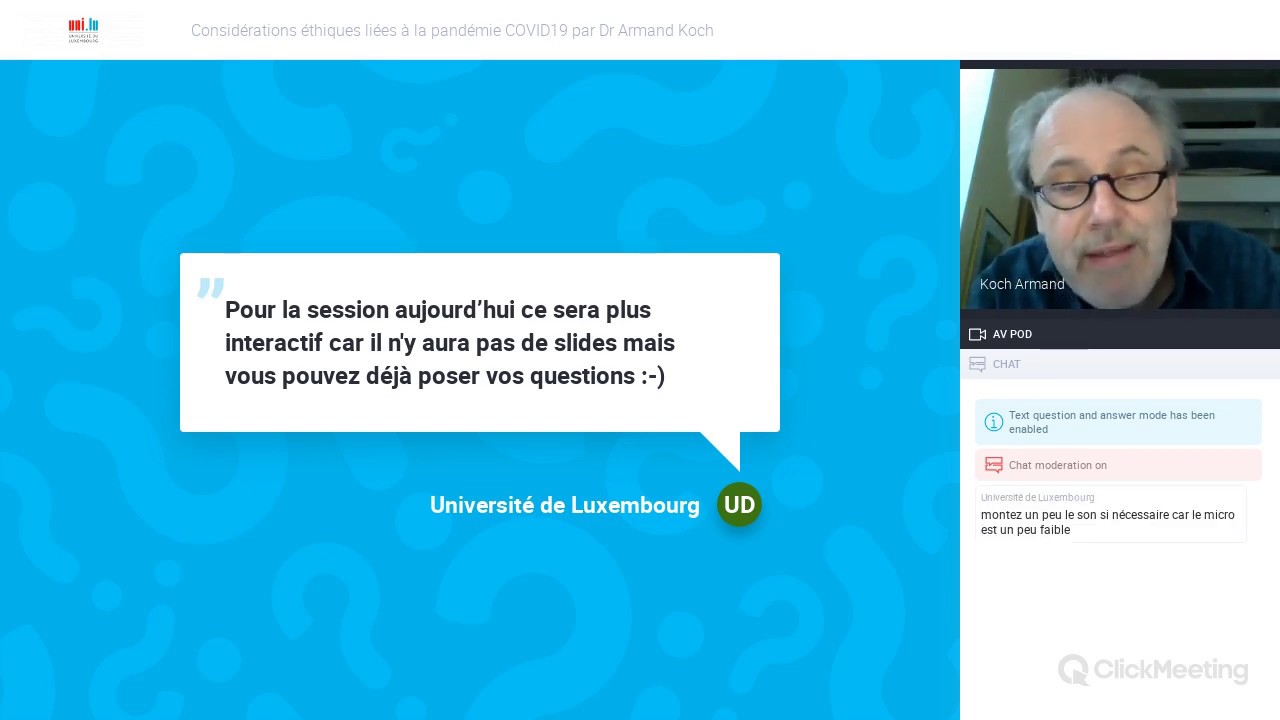The height and width of the screenshot is (720, 1280).
Task: Click the AV POD camera icon
Action: tap(977, 334)
